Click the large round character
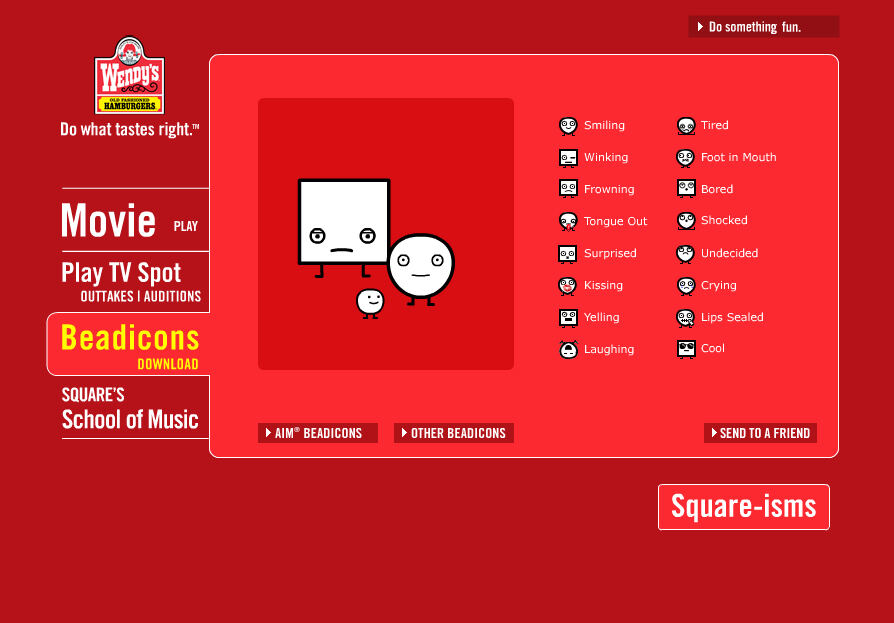This screenshot has height=623, width=894. pos(421,269)
